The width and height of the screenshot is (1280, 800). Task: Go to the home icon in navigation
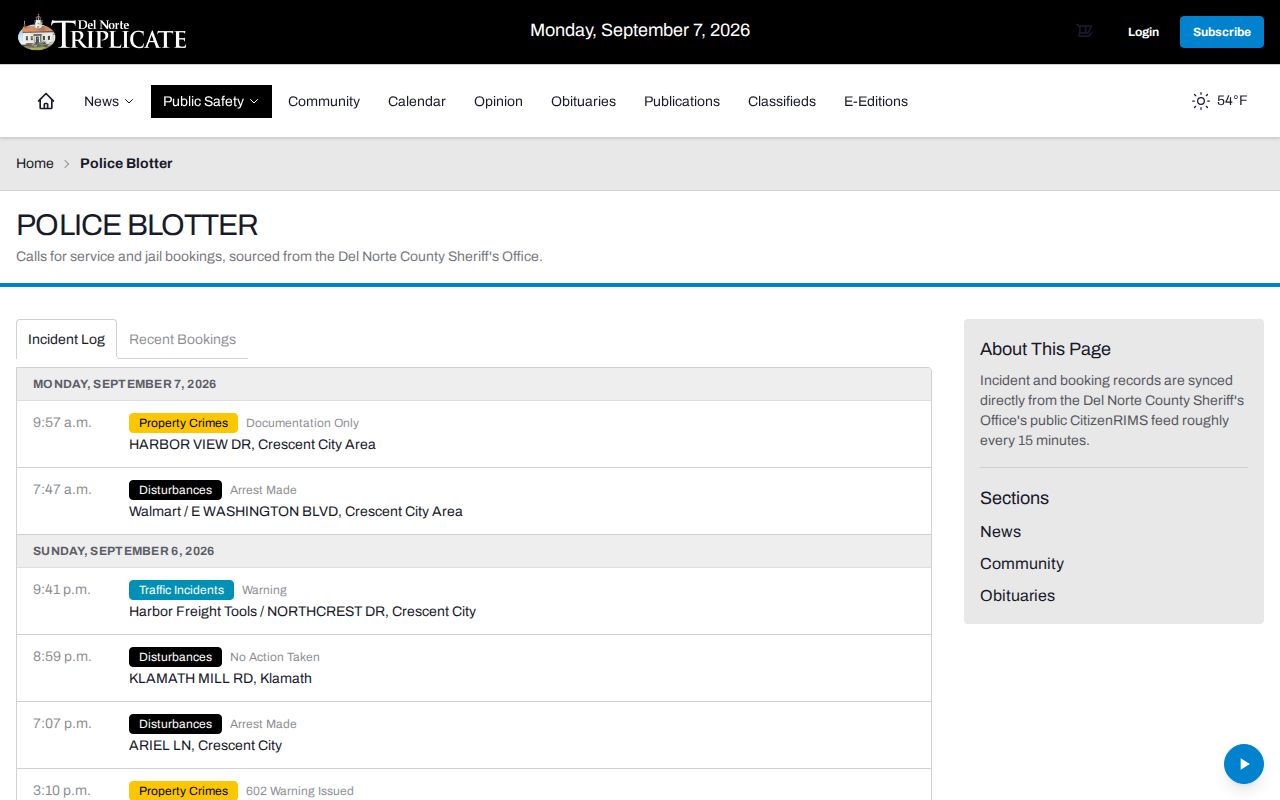pos(46,101)
